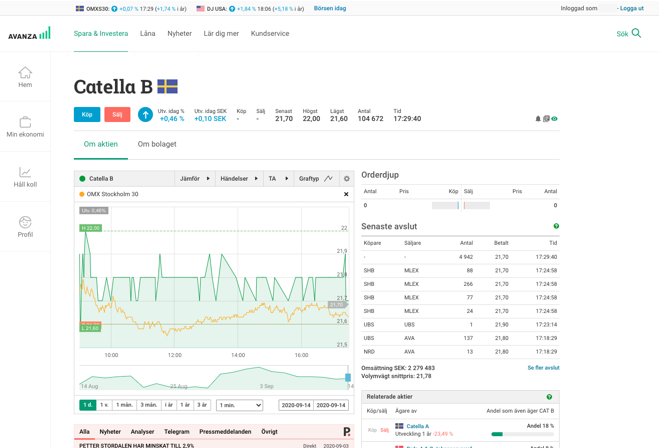Open Nyheter in the top navigation
659x448 pixels.
point(179,34)
